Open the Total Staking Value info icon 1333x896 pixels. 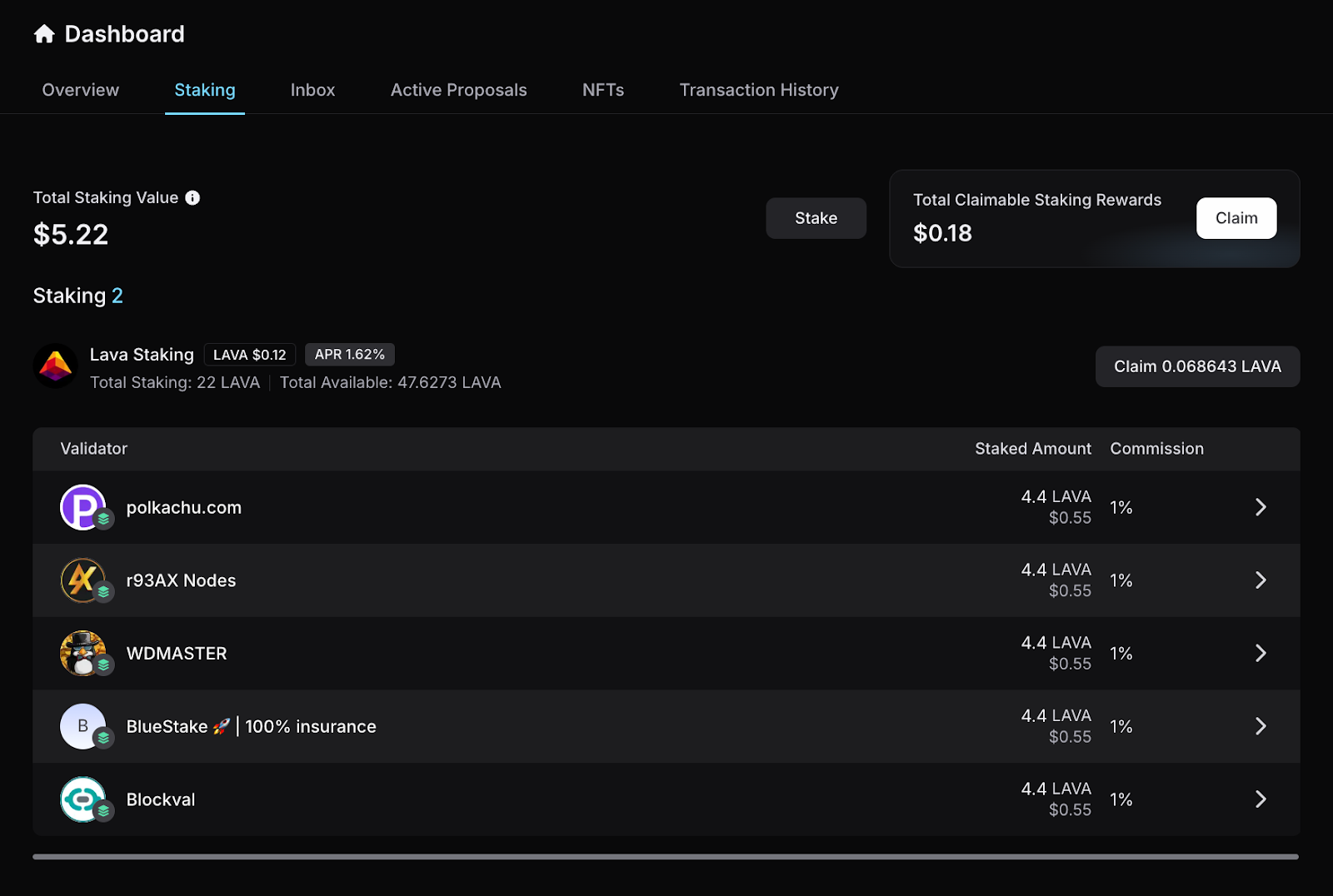[192, 198]
